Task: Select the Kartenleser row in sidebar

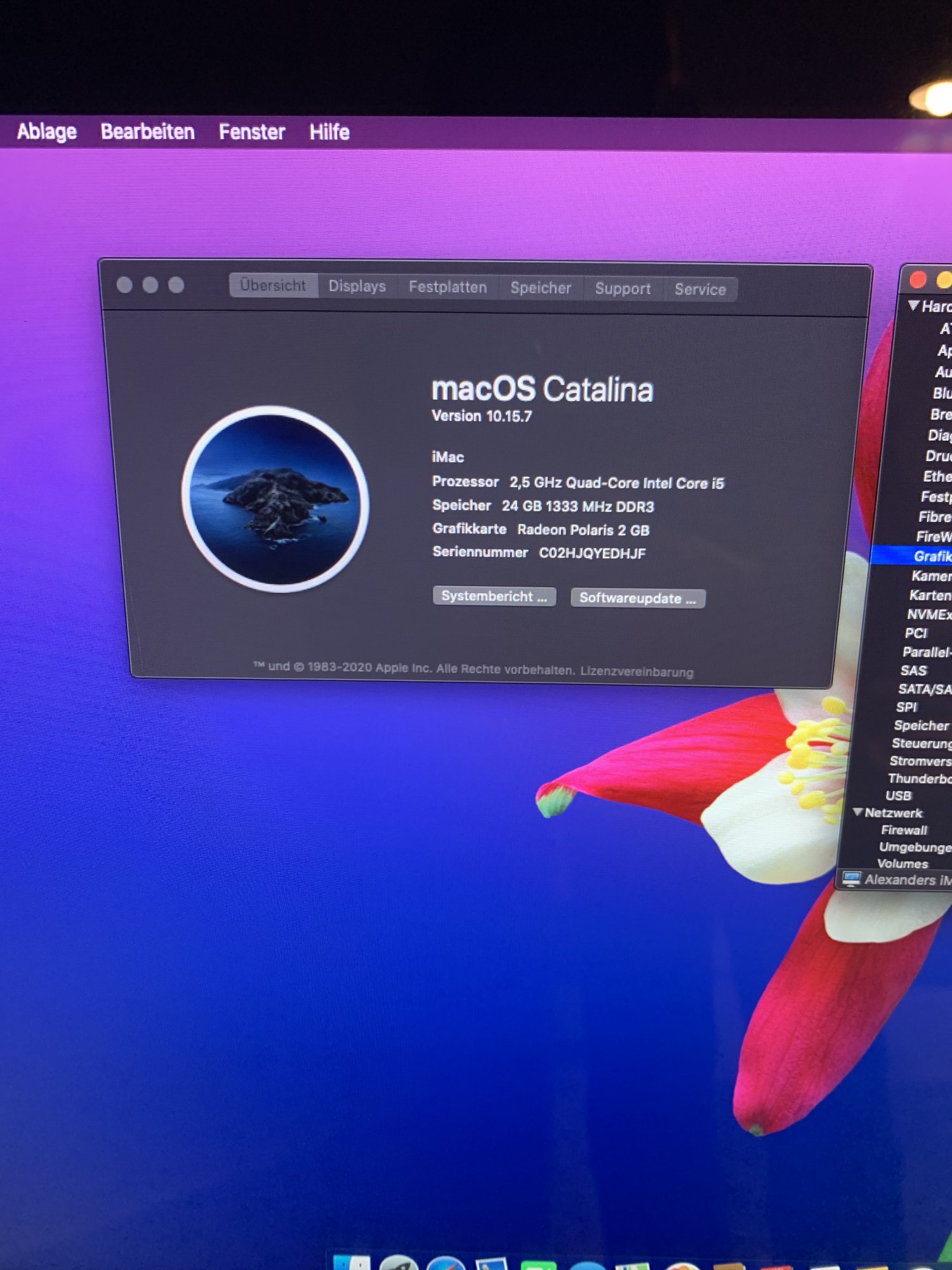Action: [930, 595]
